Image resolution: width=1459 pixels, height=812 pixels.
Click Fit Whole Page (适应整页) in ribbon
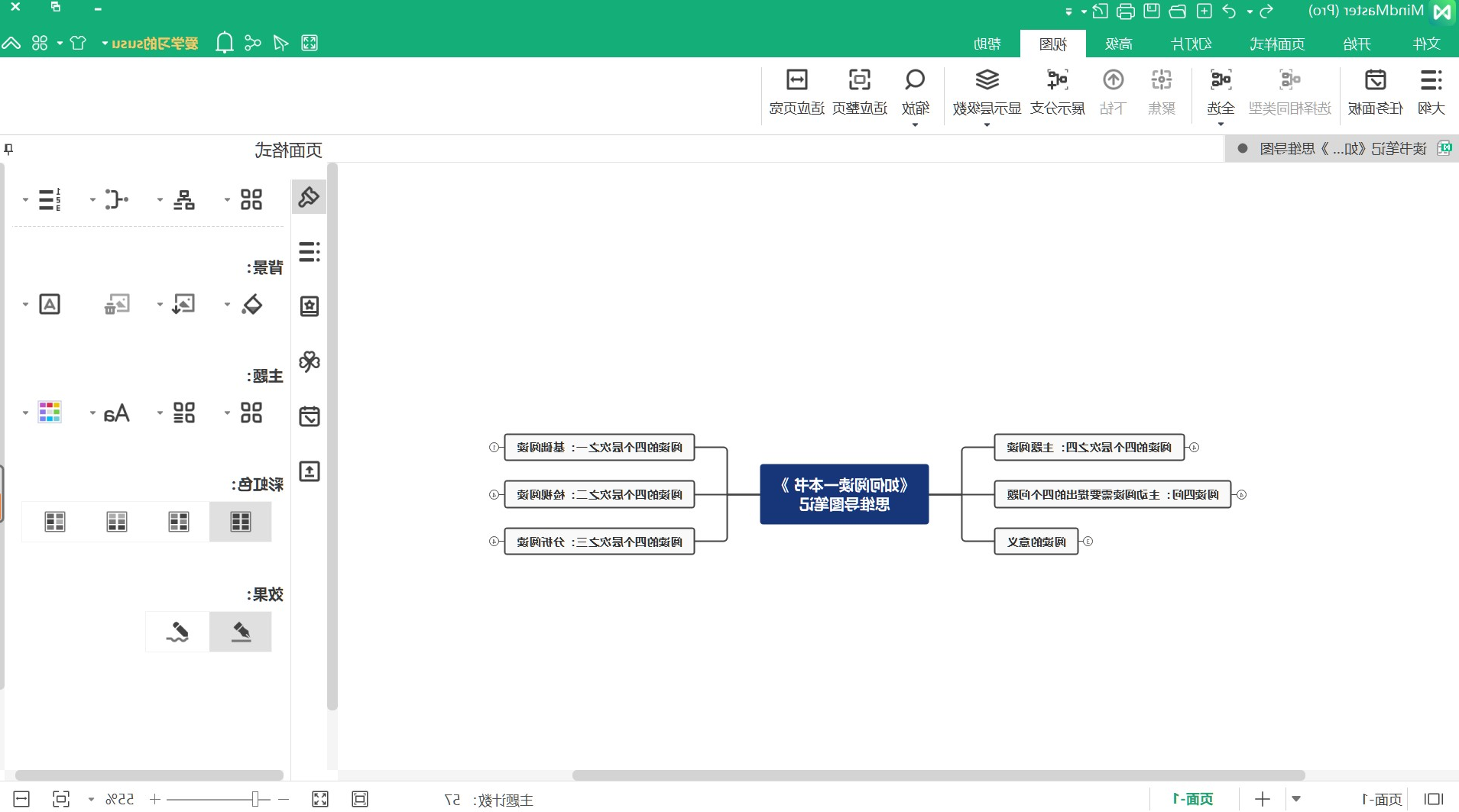click(860, 92)
